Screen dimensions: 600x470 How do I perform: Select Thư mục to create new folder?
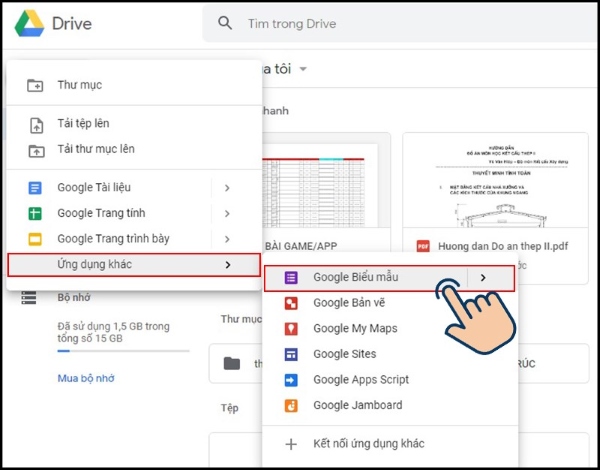(x=79, y=85)
